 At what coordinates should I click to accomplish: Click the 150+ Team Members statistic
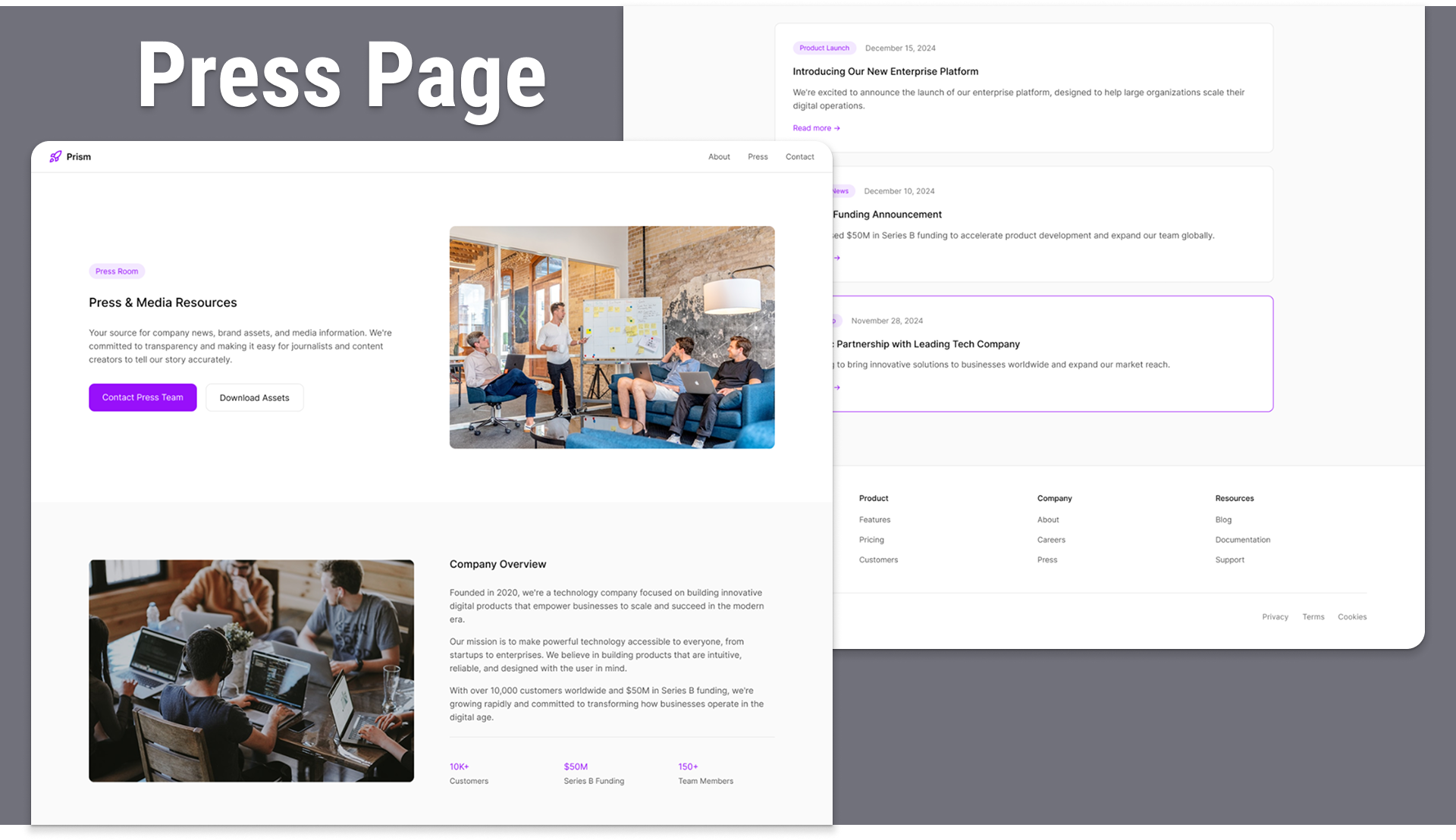tap(705, 773)
